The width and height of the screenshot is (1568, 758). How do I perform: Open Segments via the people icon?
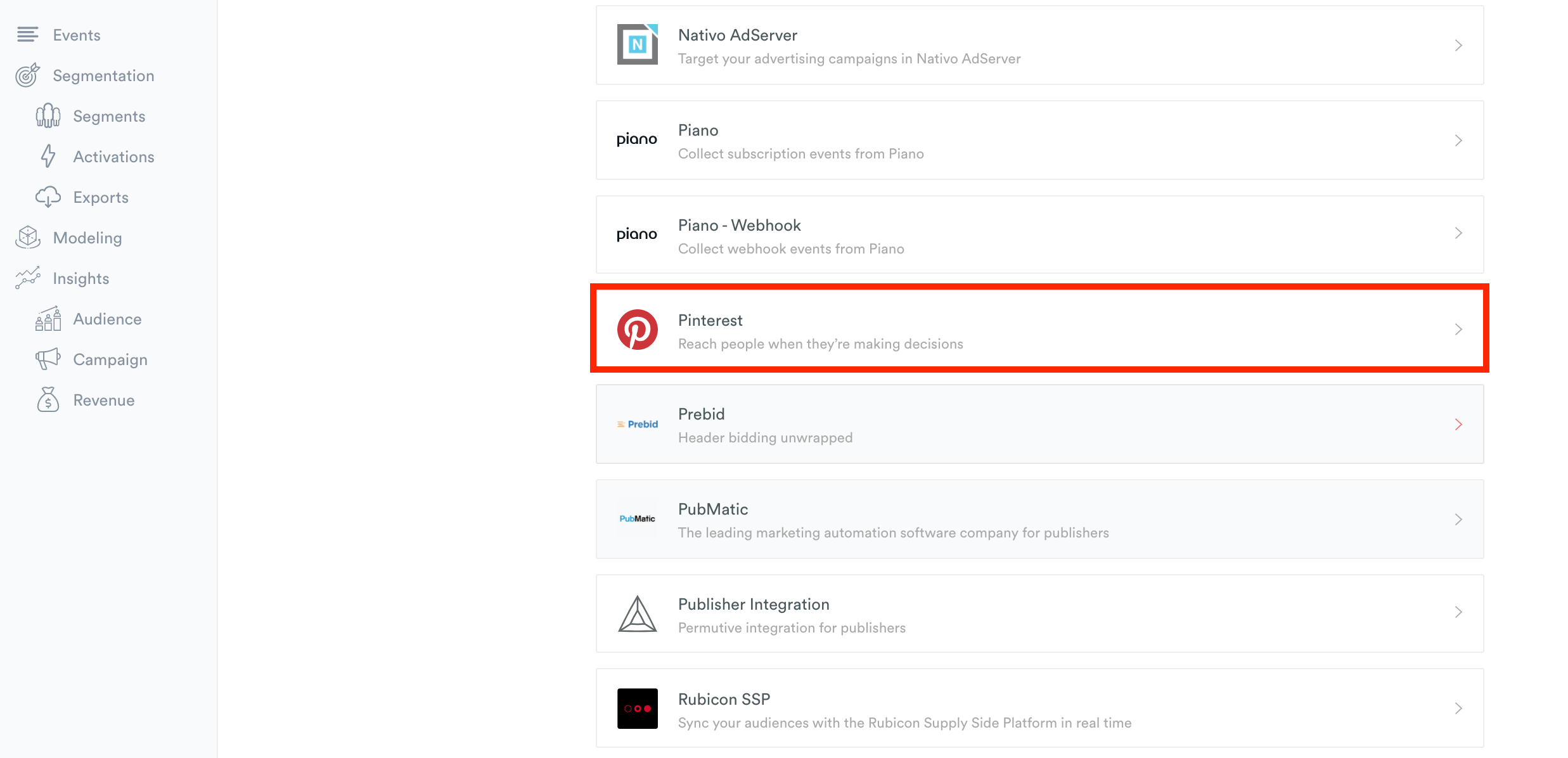point(48,115)
